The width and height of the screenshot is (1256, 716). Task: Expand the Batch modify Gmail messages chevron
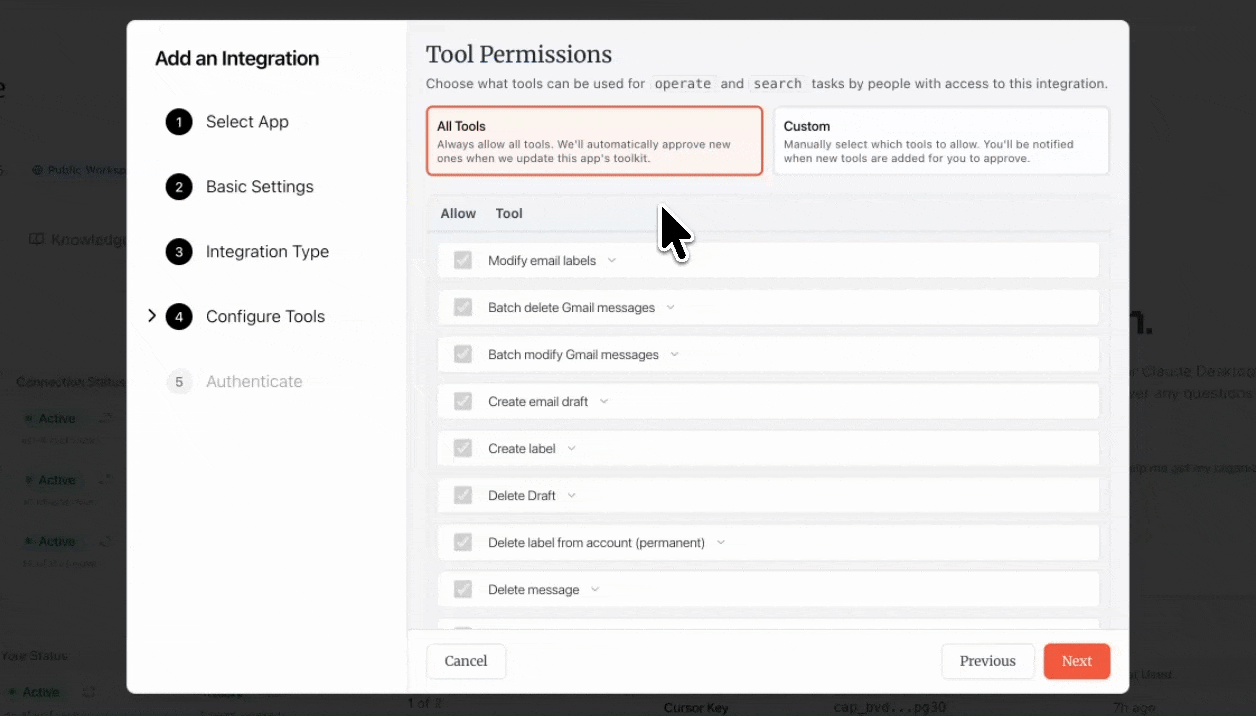(x=675, y=355)
